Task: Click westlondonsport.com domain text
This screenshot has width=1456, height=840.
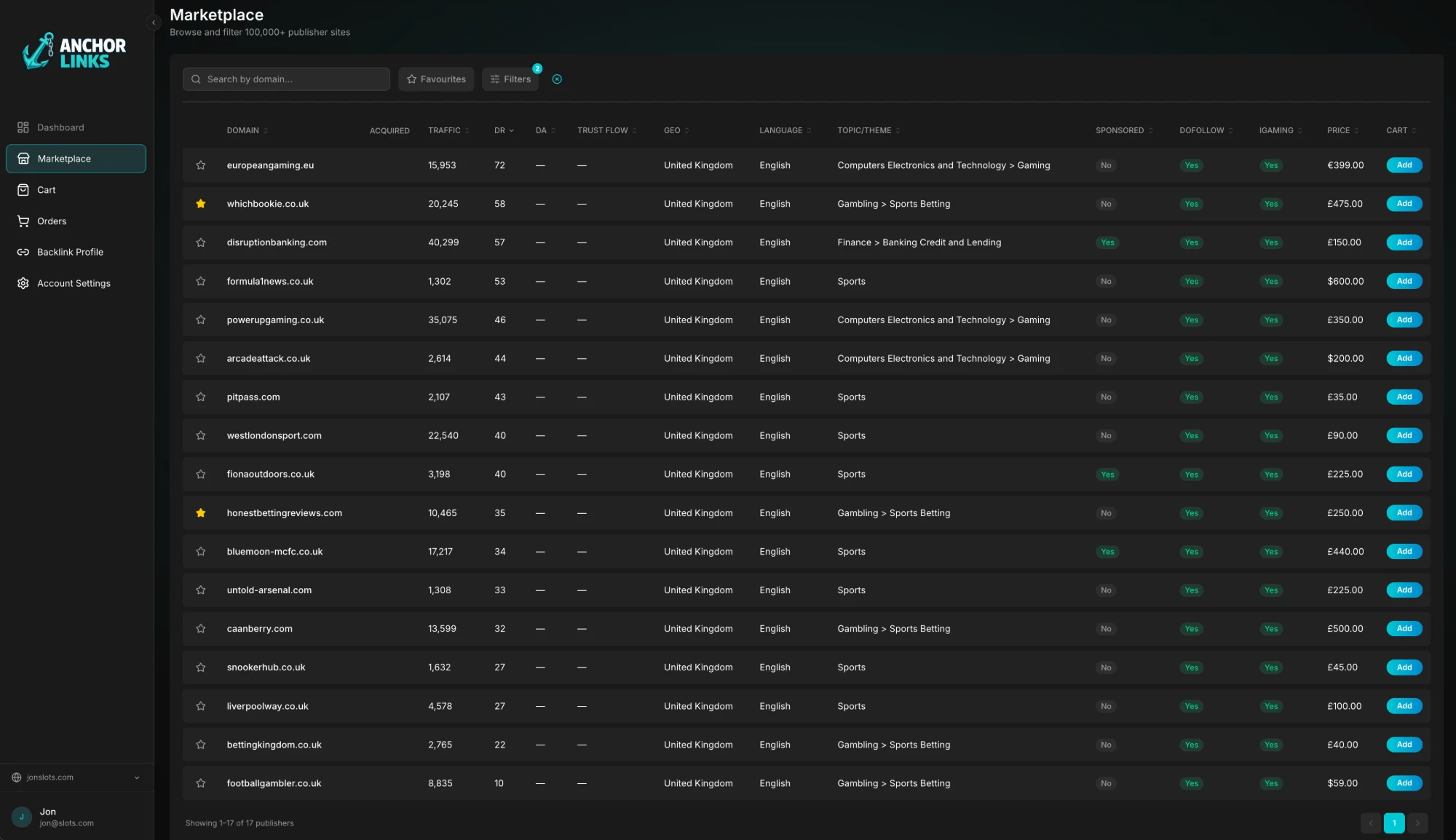Action: [x=274, y=435]
